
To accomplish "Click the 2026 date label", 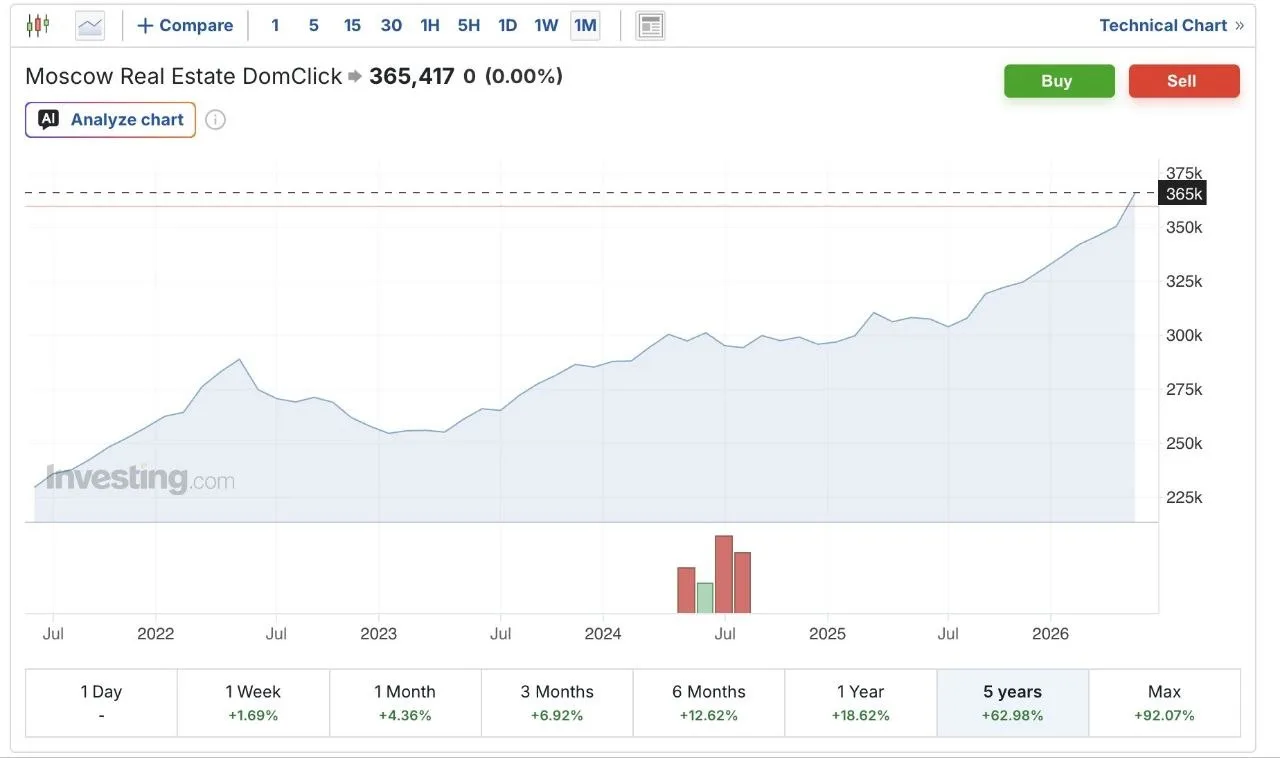I will [x=1050, y=633].
